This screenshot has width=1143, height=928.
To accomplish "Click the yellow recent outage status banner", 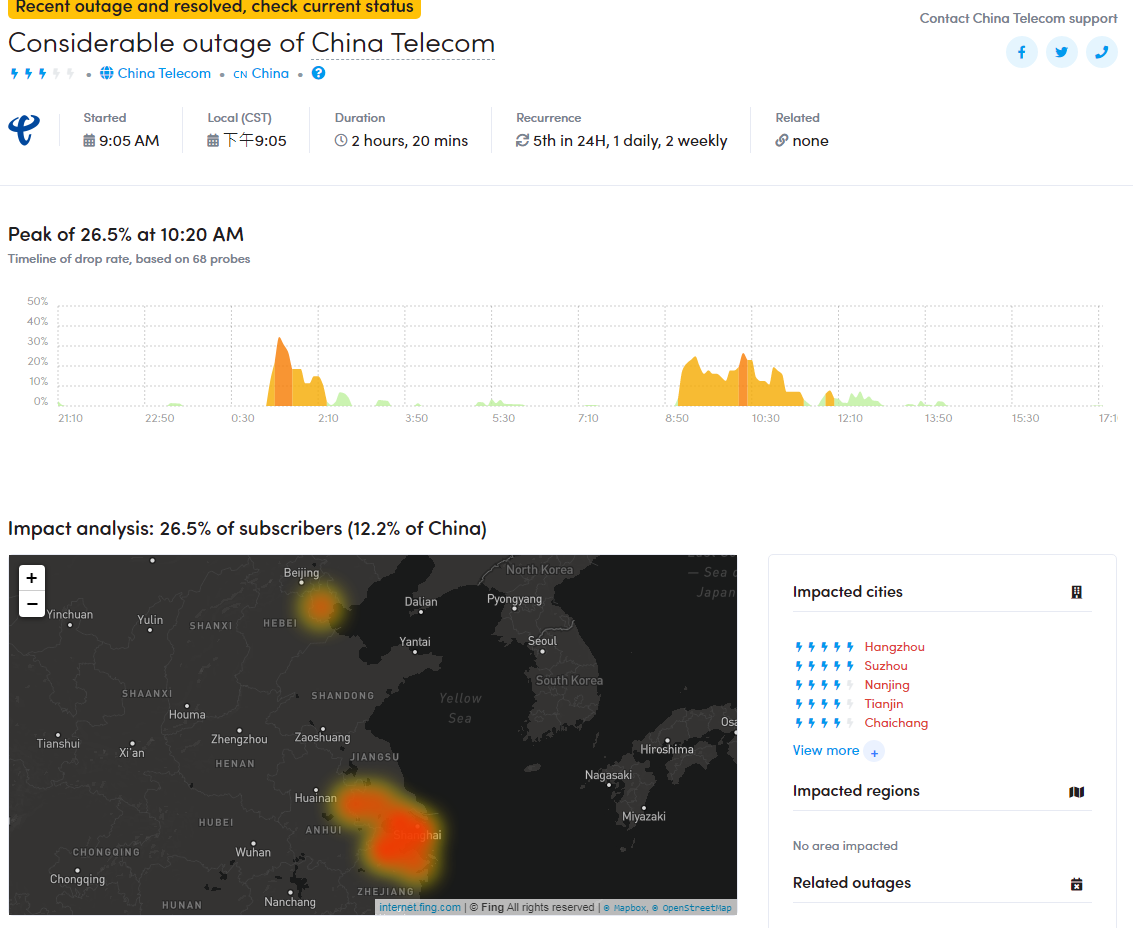I will [214, 7].
